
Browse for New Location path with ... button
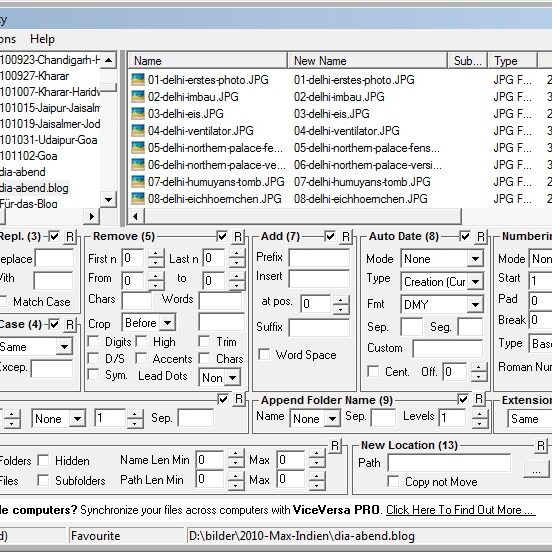point(536,469)
